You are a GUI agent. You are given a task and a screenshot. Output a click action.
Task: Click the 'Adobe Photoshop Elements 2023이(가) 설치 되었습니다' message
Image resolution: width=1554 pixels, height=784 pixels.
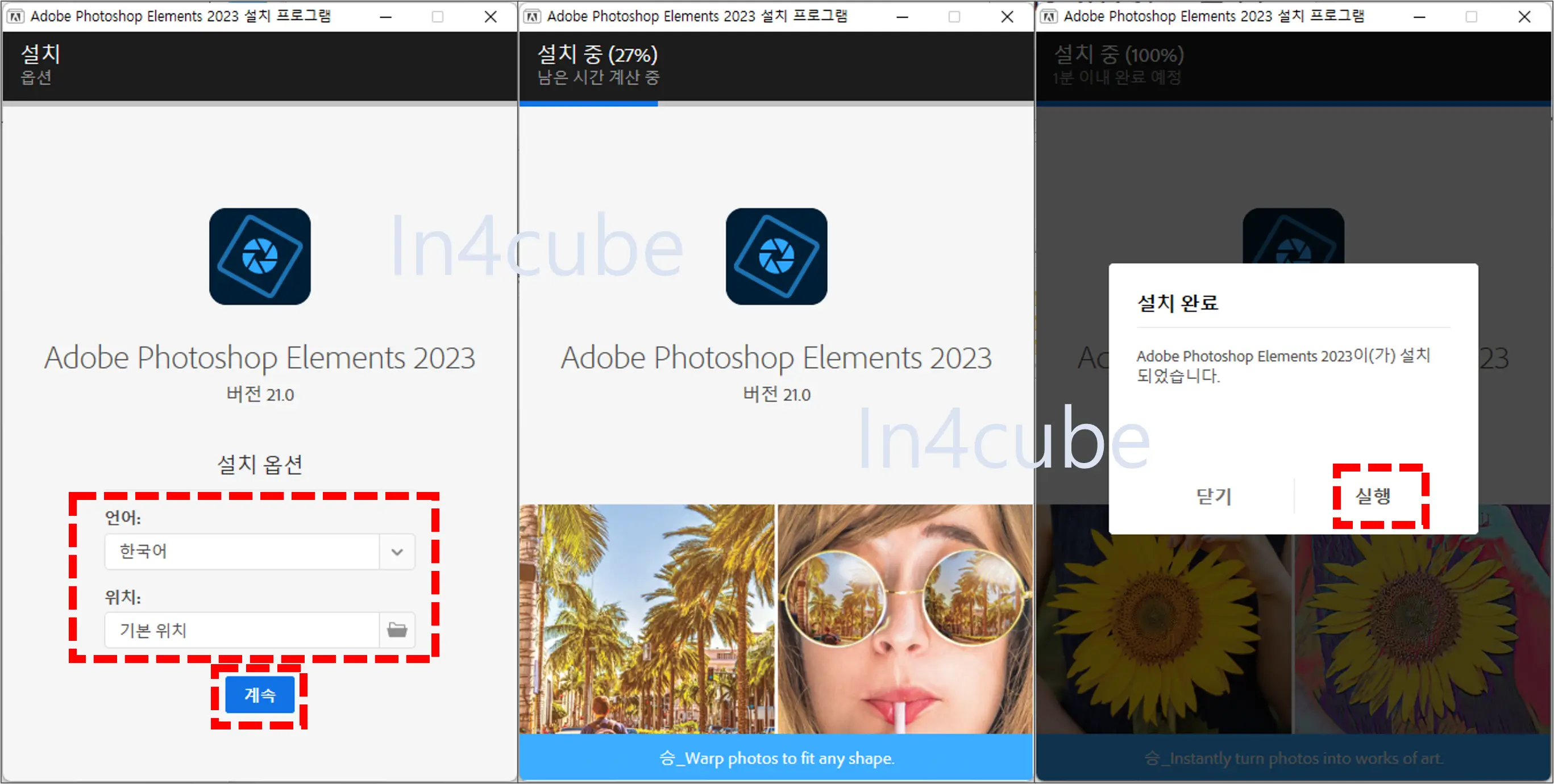[1283, 365]
